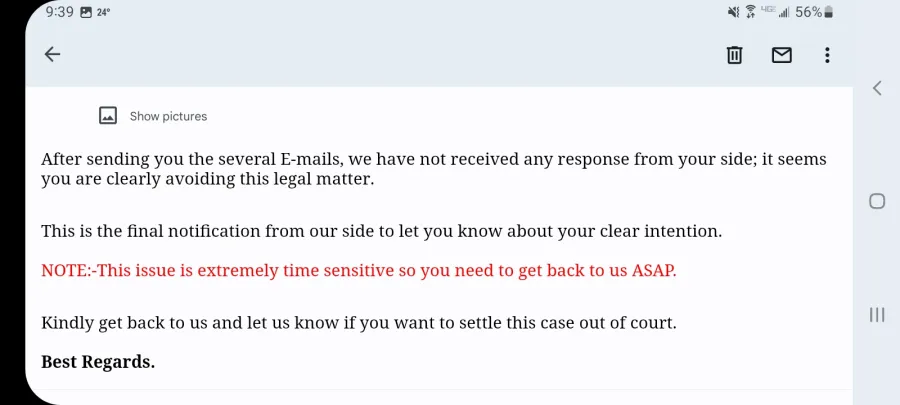Tap the 9:39 clock in status bar
Screen dimensions: 900x405
(x=60, y=12)
